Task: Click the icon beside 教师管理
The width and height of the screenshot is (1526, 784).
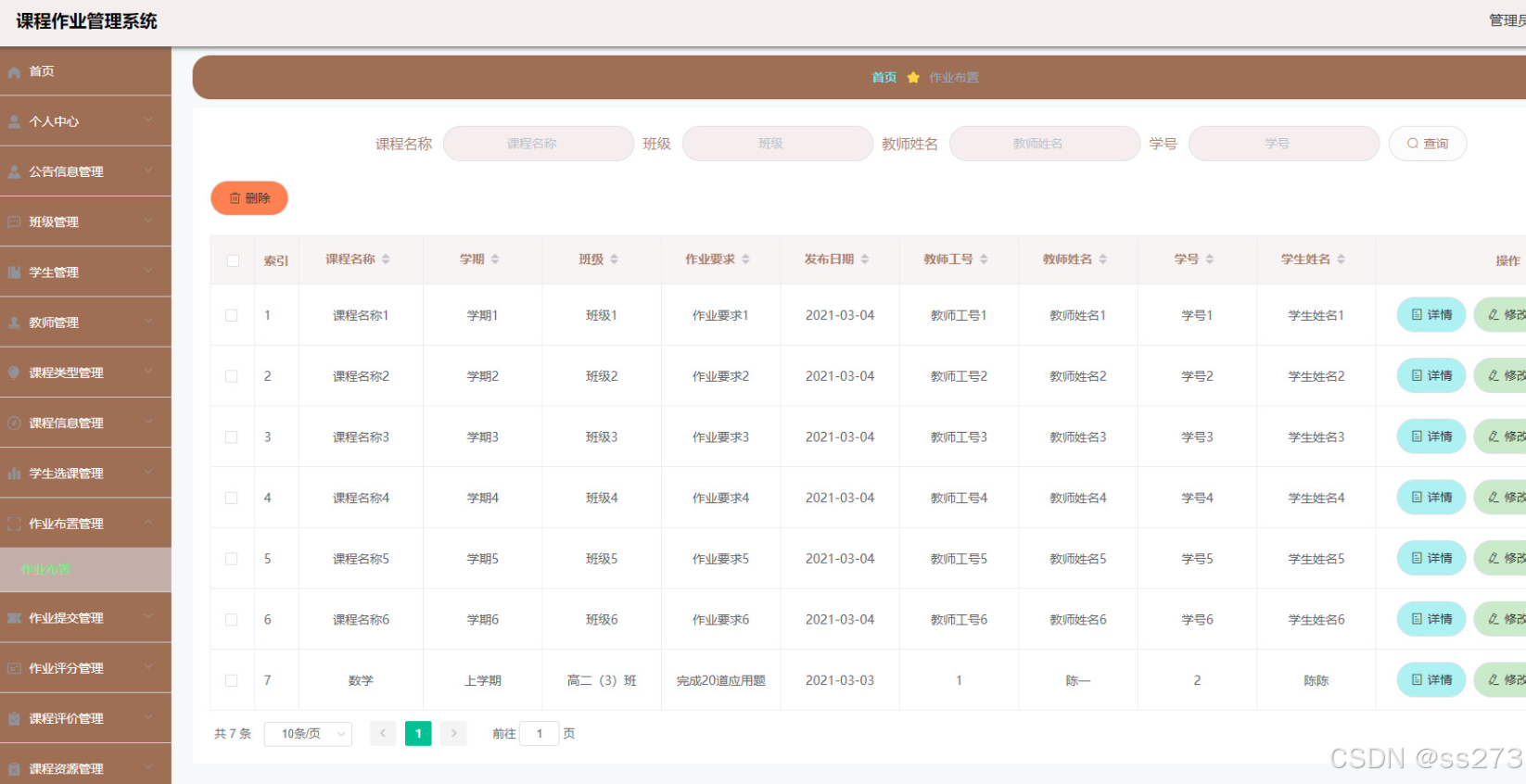Action: pyautogui.click(x=14, y=323)
